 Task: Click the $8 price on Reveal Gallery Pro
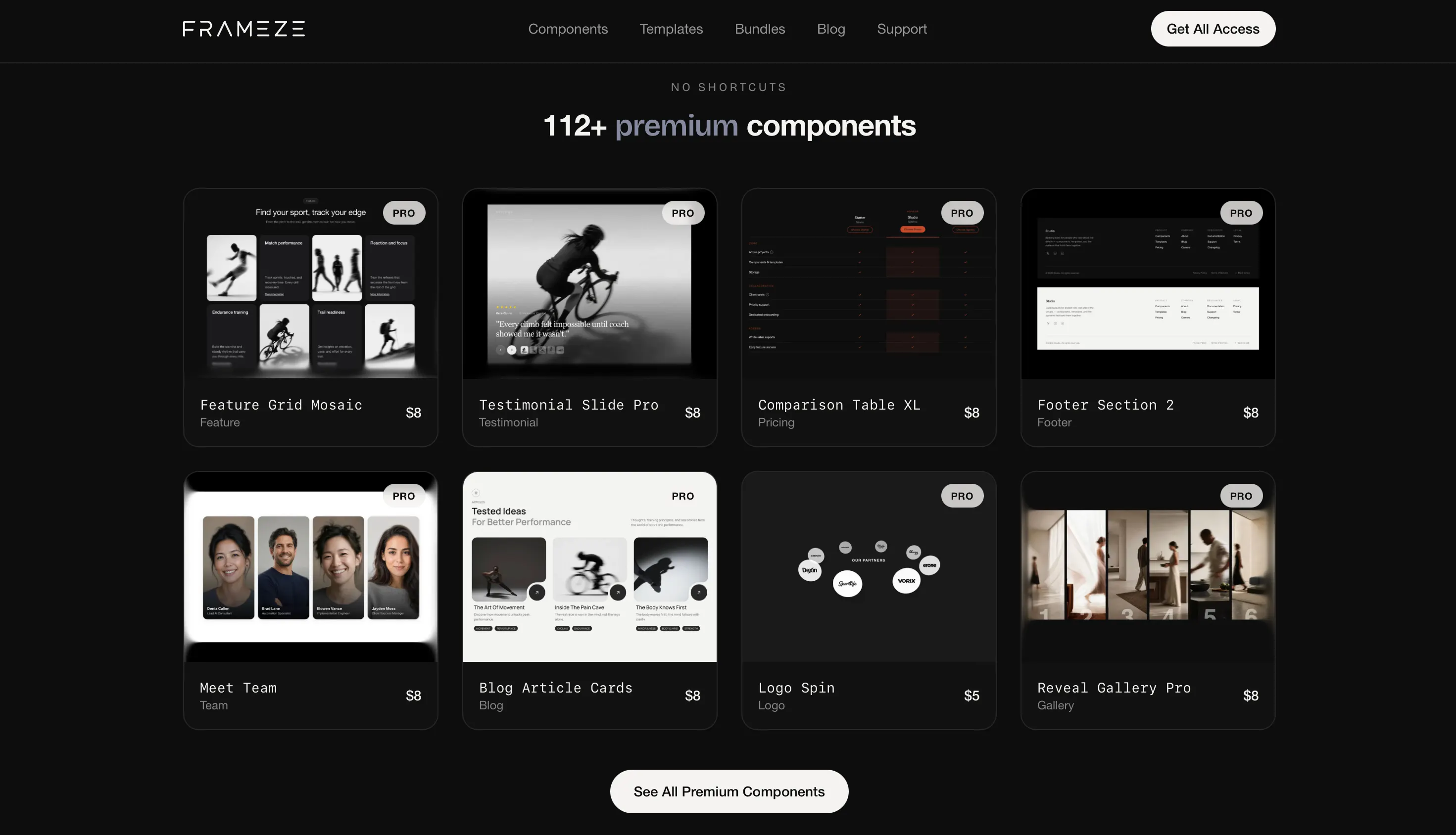tap(1251, 695)
